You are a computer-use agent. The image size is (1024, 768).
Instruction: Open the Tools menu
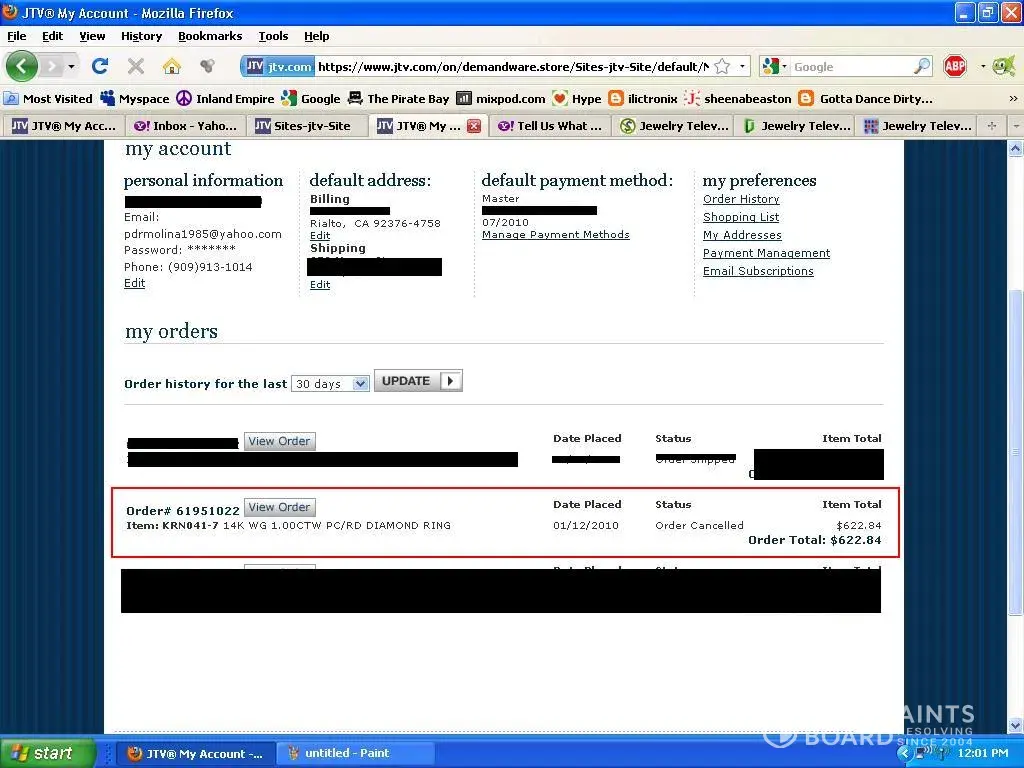tap(273, 36)
